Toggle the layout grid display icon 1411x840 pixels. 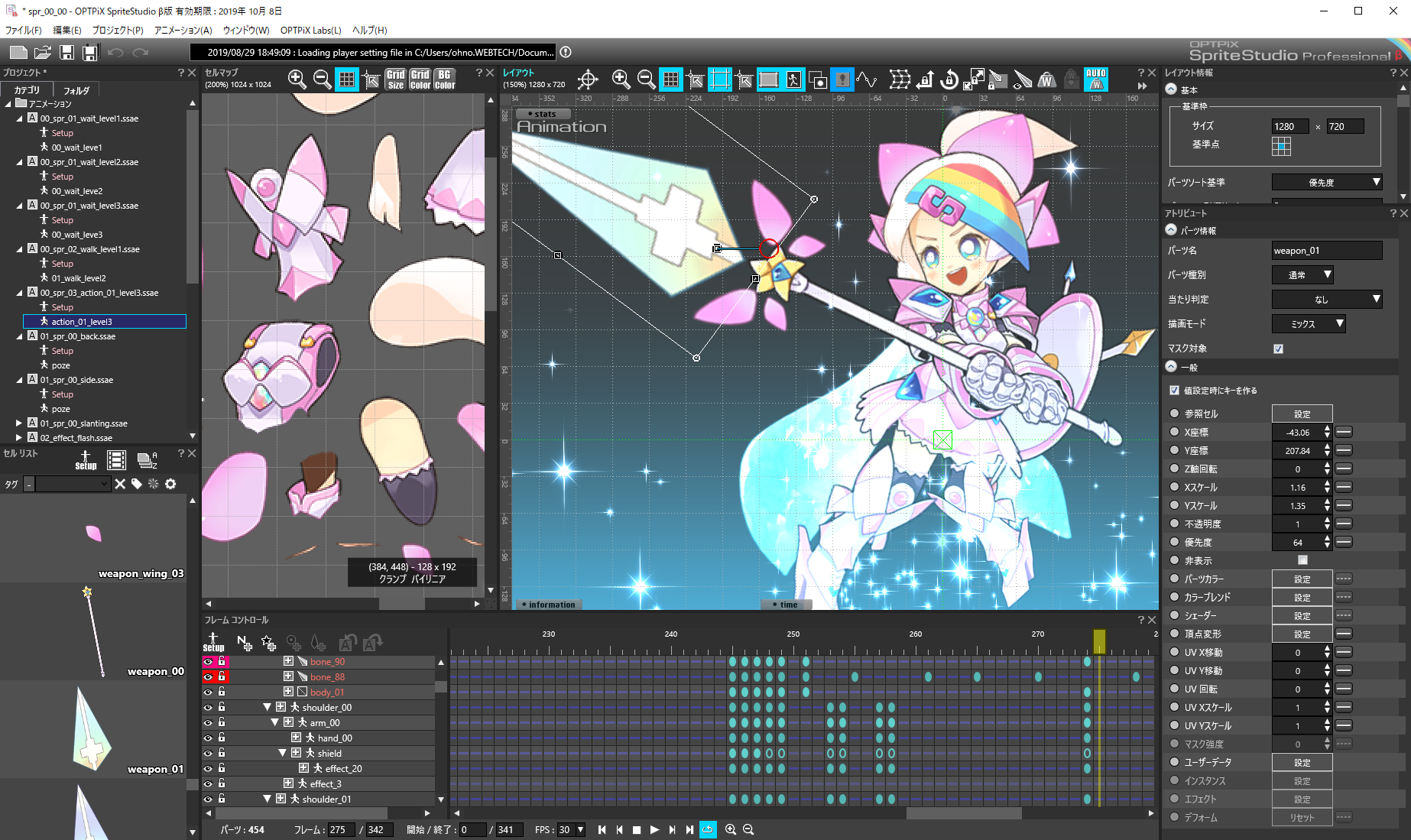(671, 79)
